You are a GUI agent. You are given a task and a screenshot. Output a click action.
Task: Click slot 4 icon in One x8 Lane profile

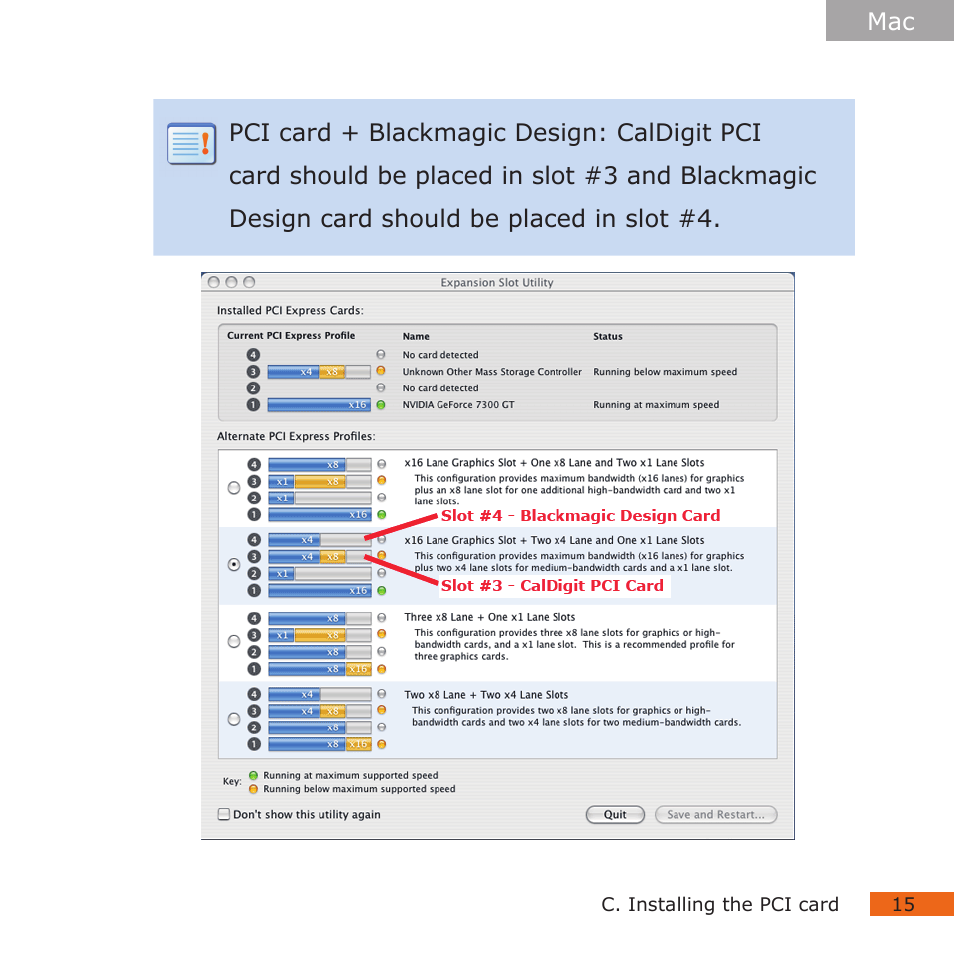pyautogui.click(x=254, y=465)
